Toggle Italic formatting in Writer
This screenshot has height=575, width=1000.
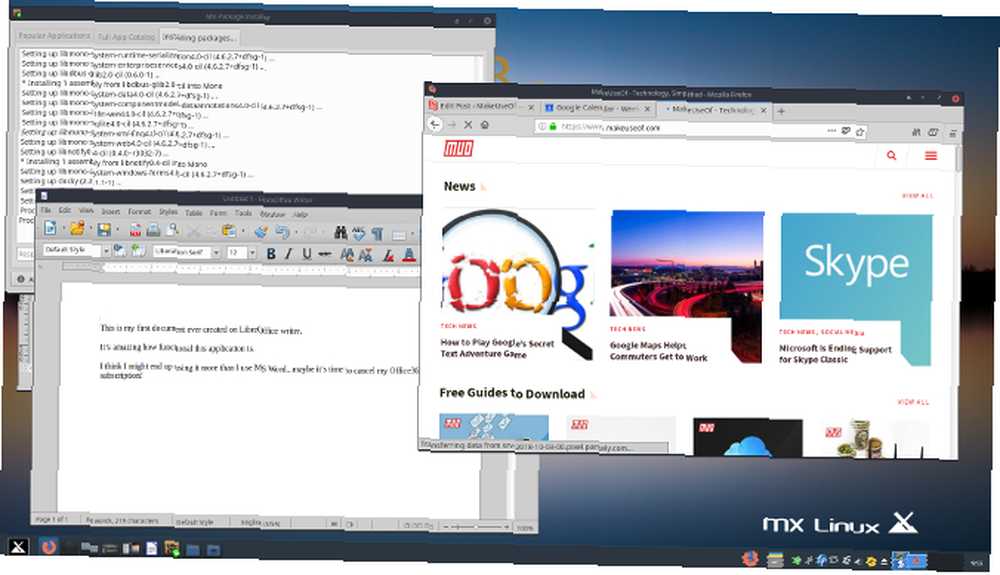(x=288, y=254)
